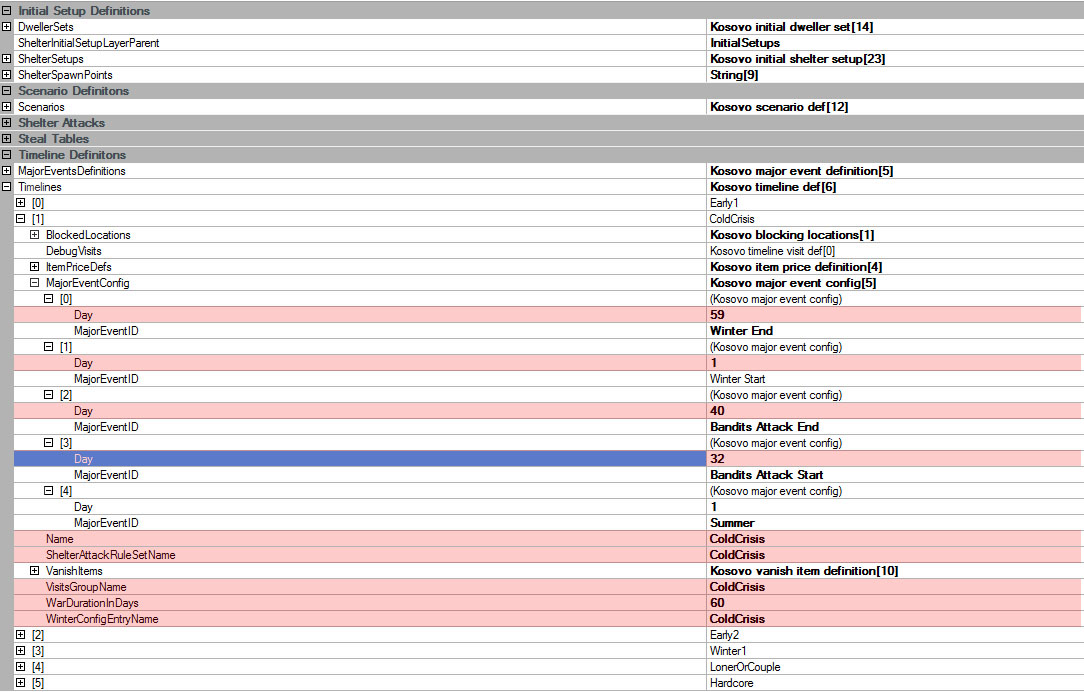Click 'Kosovo major event definition[5]' value

click(801, 171)
